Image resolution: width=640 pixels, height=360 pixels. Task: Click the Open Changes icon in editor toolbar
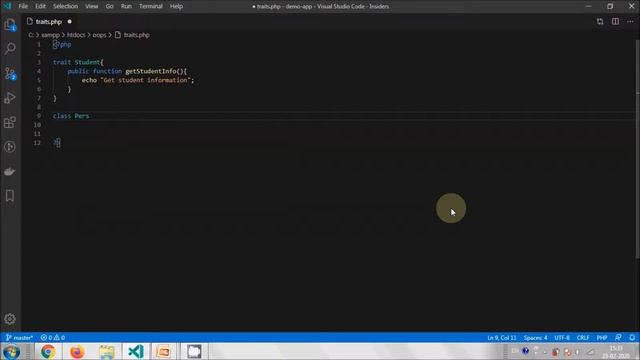point(600,22)
